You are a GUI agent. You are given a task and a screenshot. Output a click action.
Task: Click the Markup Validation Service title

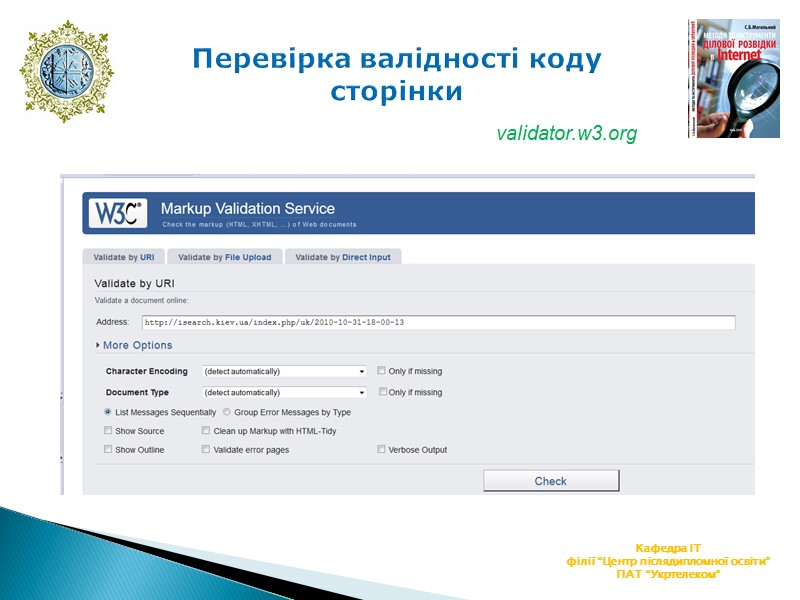pos(247,208)
